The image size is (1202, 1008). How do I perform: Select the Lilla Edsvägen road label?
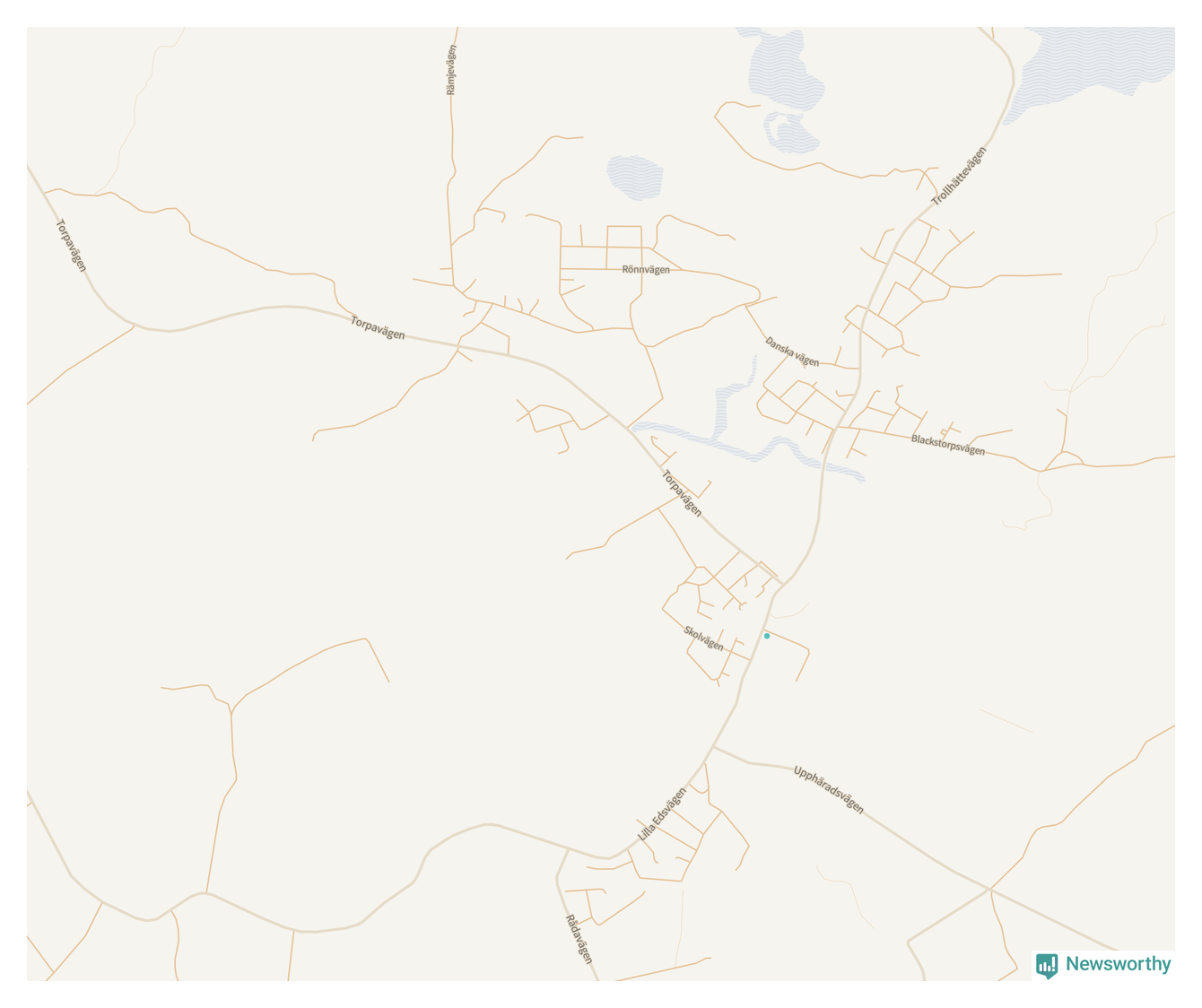[x=662, y=814]
